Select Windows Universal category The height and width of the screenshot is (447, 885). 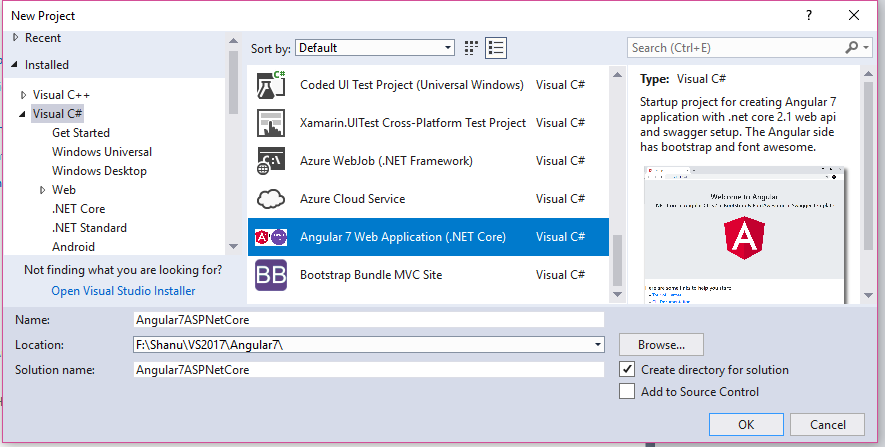click(x=102, y=152)
